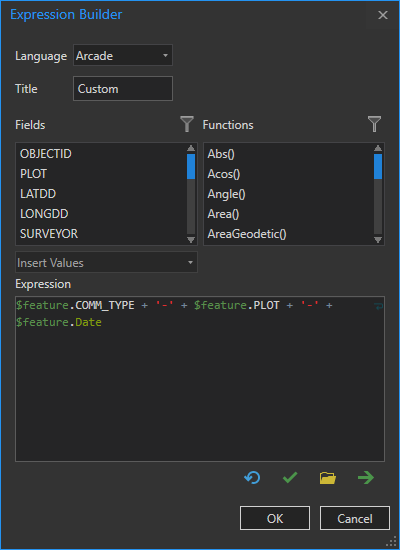
Task: Export expression with green arrow icon
Action: tap(366, 478)
